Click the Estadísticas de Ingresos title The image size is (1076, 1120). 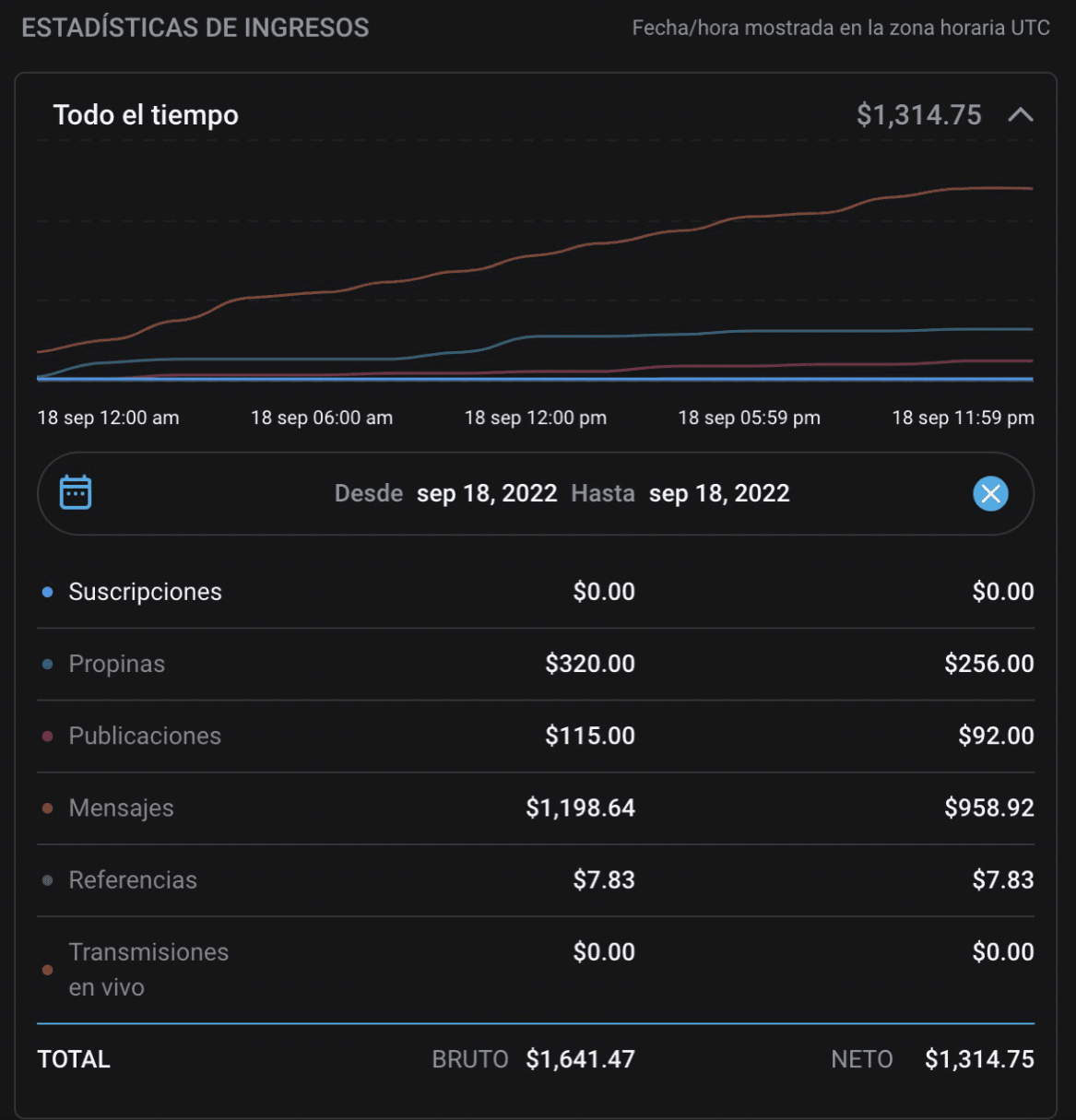coord(195,28)
